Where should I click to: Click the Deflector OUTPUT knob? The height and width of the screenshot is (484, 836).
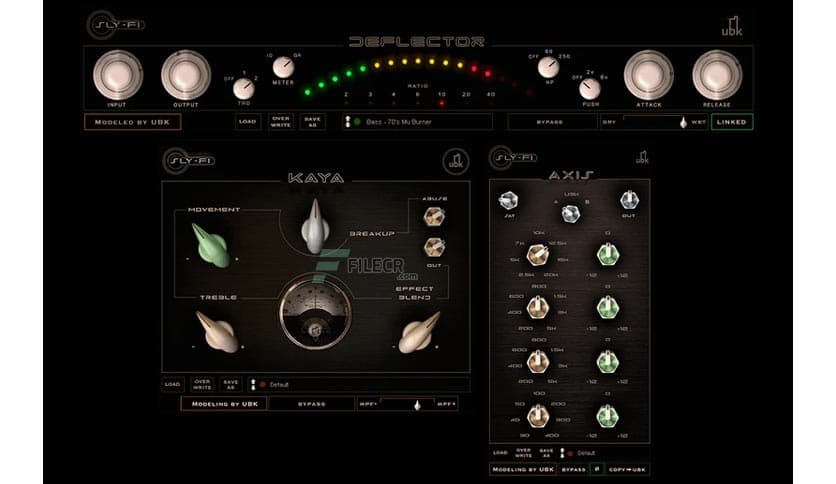click(186, 75)
